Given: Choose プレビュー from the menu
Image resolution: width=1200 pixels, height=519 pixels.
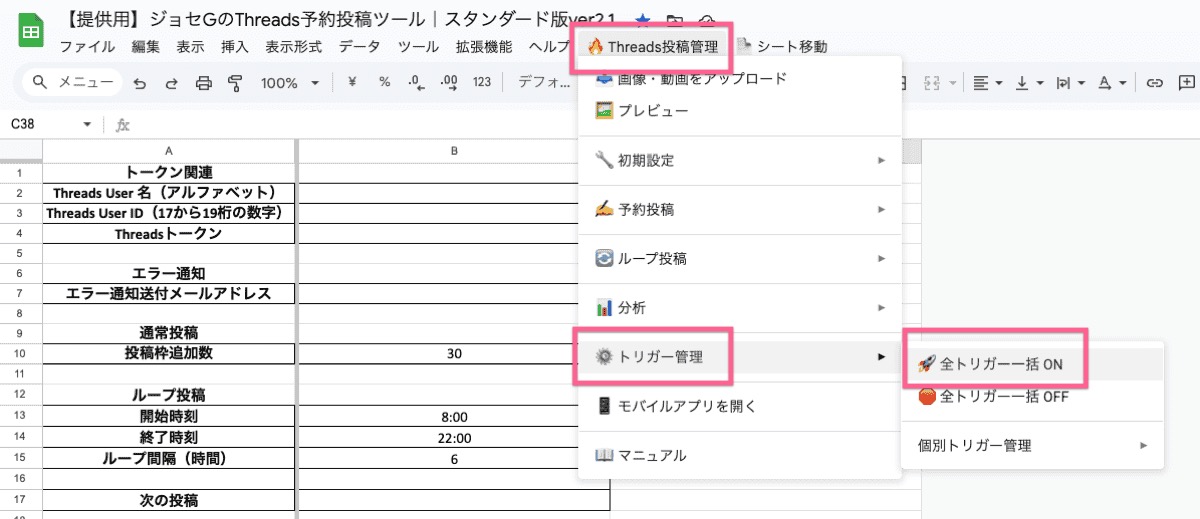Looking at the screenshot, I should 739,111.
